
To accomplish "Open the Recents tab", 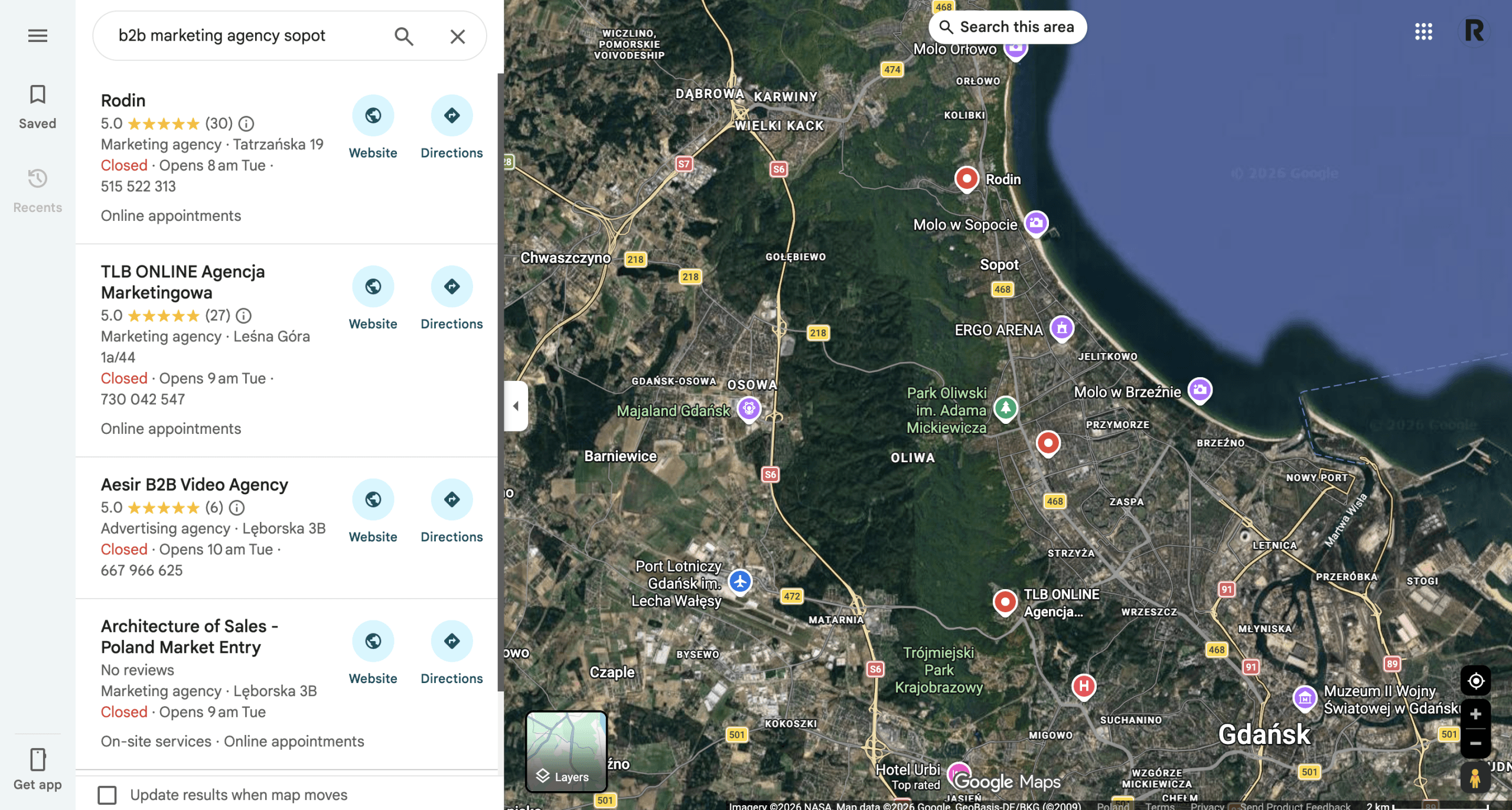I will click(x=37, y=190).
